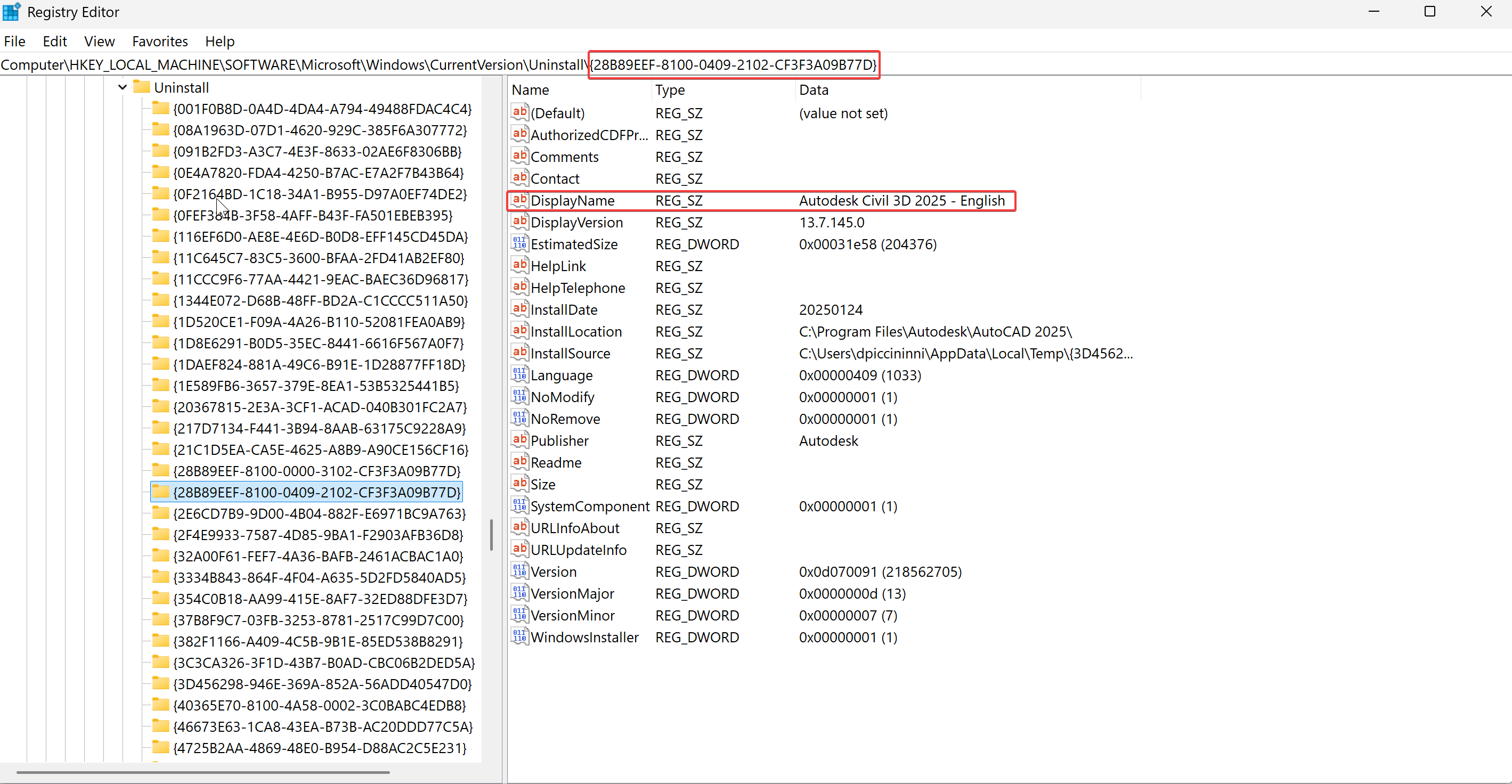Viewport: 1512px width, 784px height.
Task: Click the folder icon for {001F0B8D-0A4D-4DA4-A794-49488FDAC4C4}
Action: coord(160,109)
